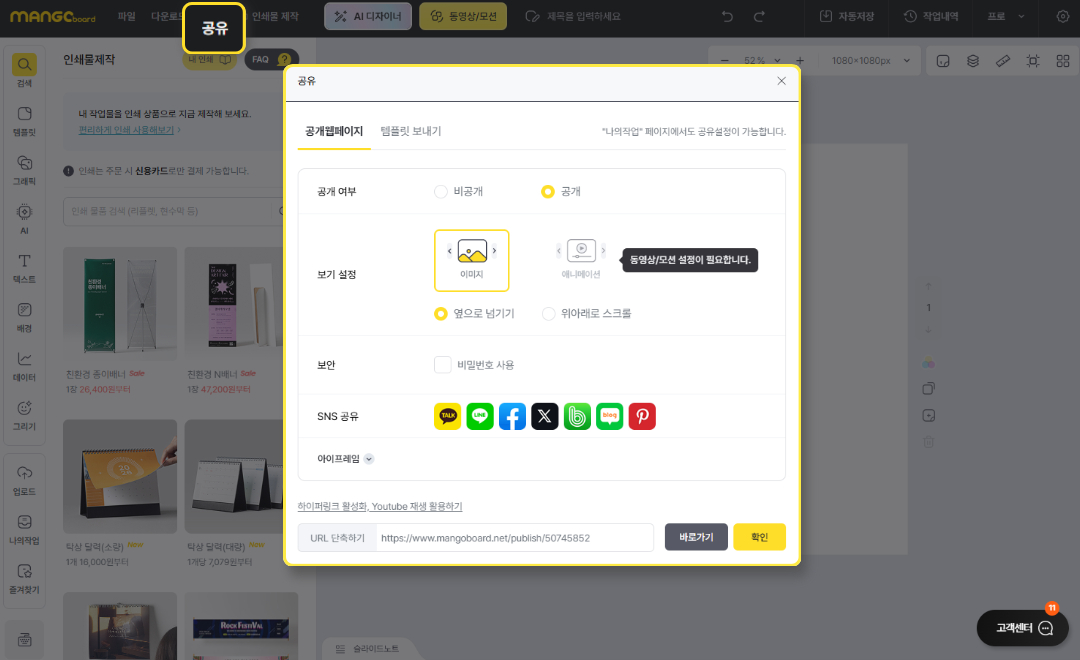Switch to 템플릿 보내기 tab
The height and width of the screenshot is (660, 1080).
point(410,131)
